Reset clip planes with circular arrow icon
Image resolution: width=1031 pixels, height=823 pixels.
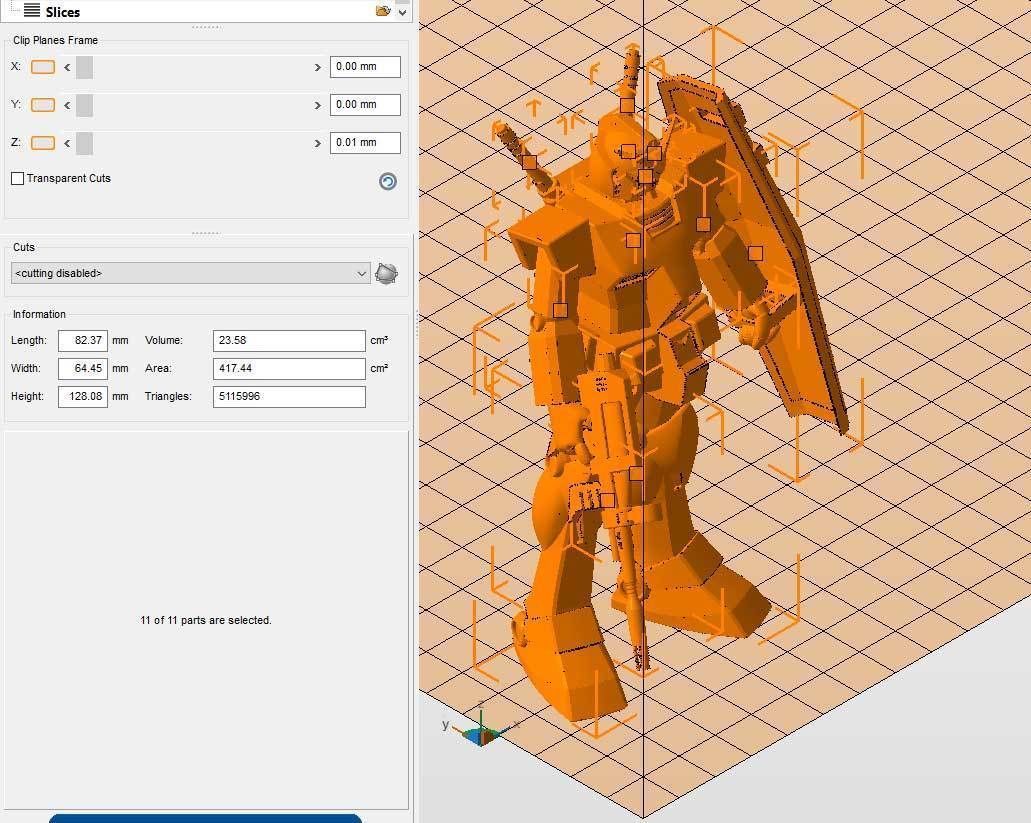(388, 181)
